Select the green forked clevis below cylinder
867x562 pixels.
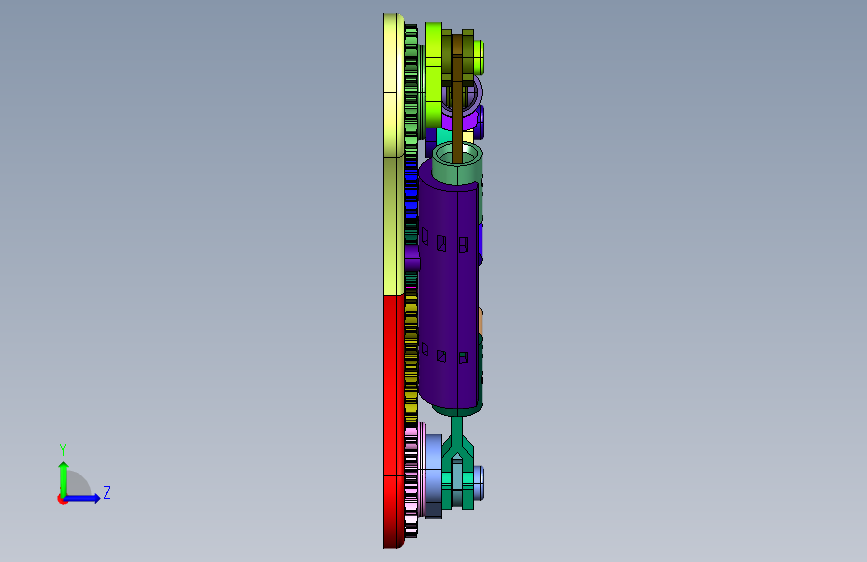click(458, 462)
